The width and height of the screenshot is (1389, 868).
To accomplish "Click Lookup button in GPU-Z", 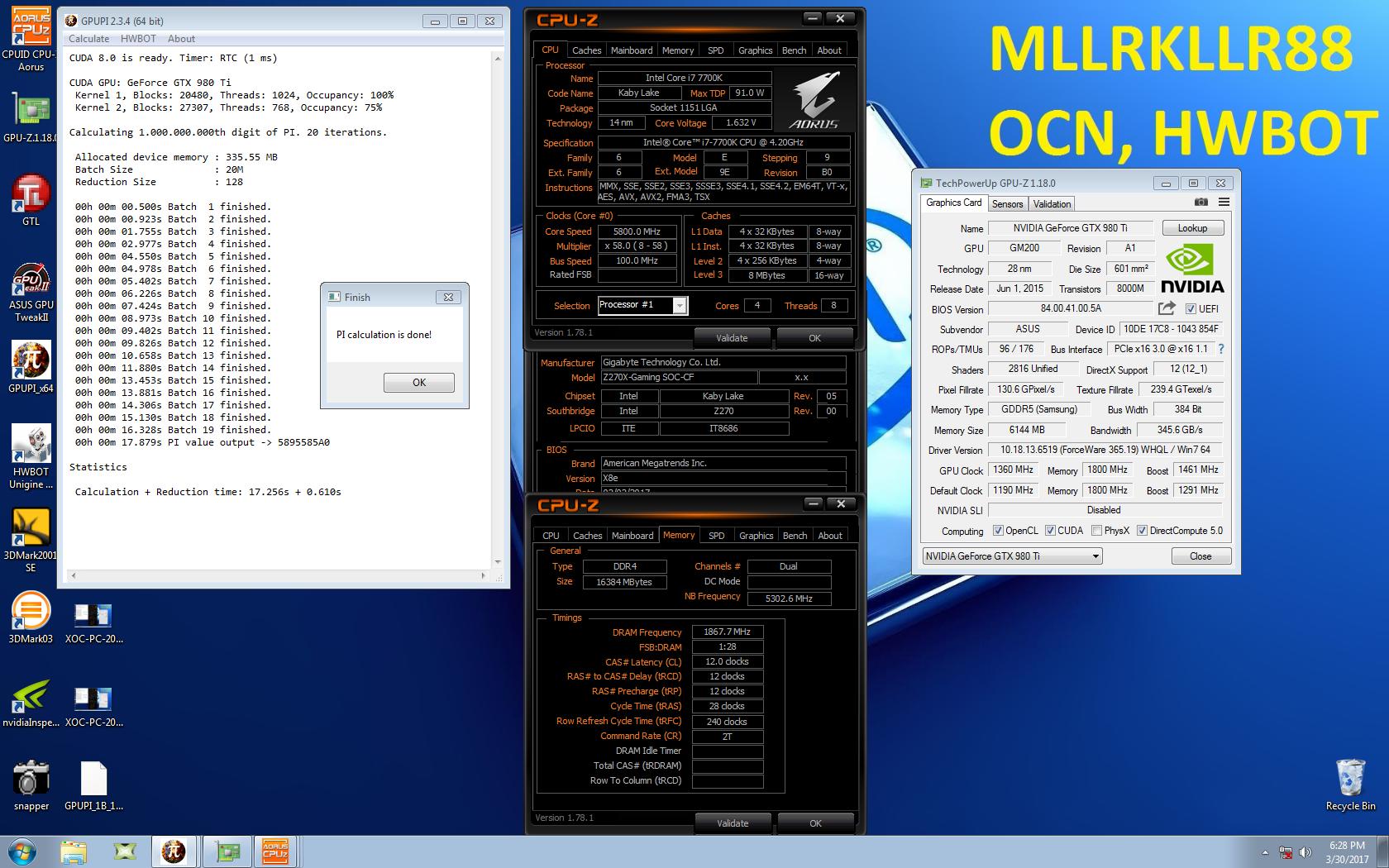I will tap(1192, 228).
